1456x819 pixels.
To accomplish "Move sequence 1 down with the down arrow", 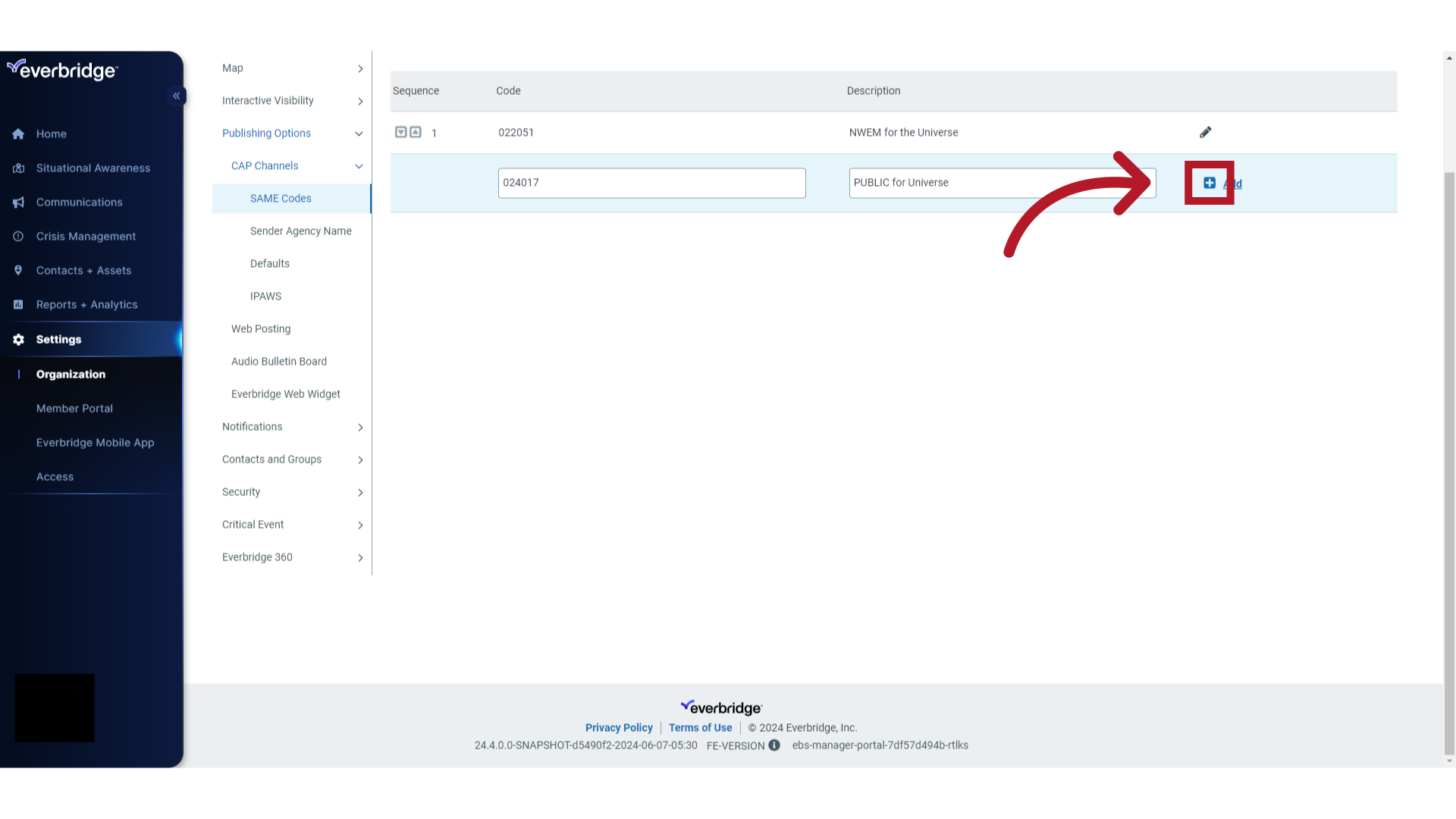I will click(401, 132).
